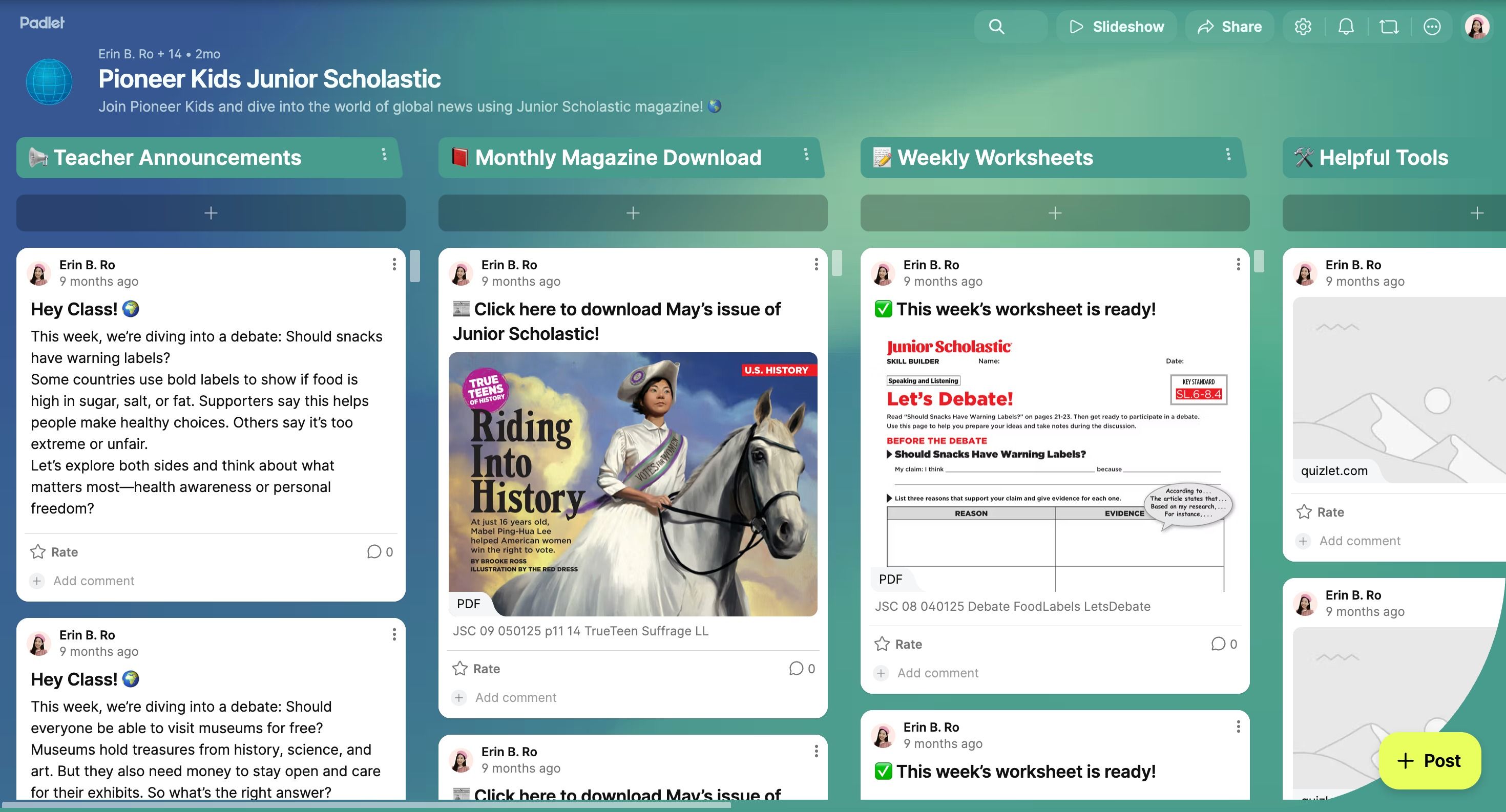Open the Riding Into History PDF thumbnail
Image resolution: width=1506 pixels, height=812 pixels.
click(633, 484)
